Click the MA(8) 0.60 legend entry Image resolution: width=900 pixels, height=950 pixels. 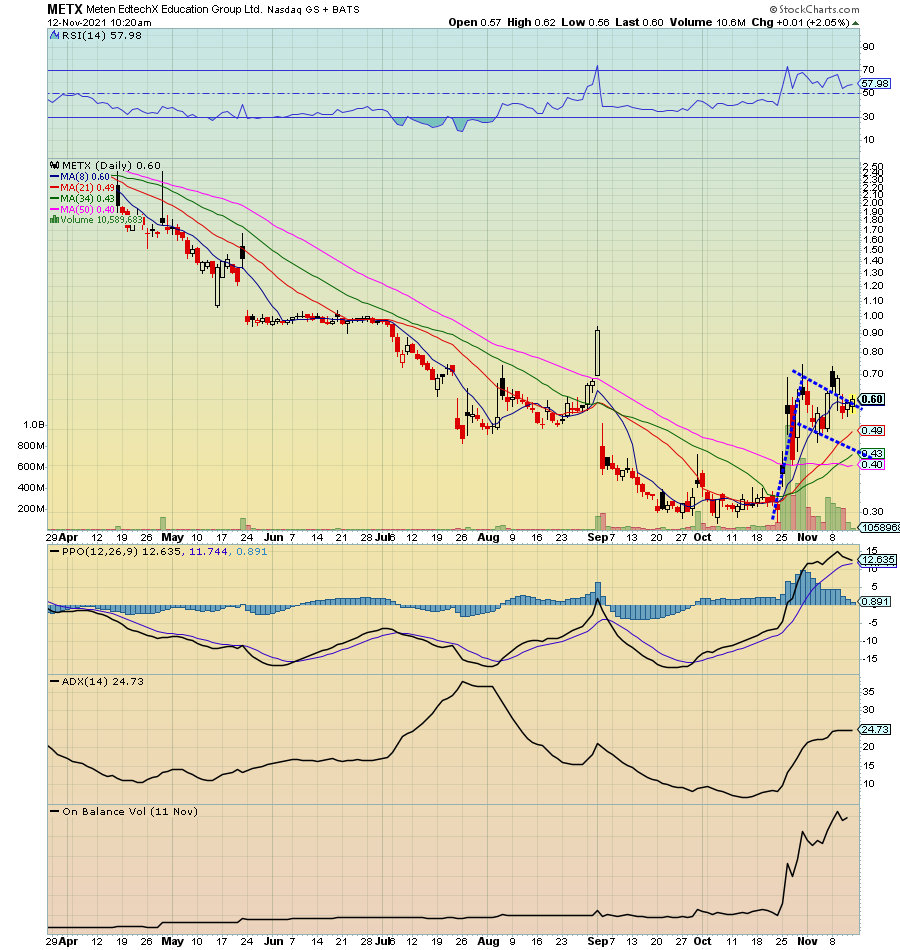click(x=80, y=177)
